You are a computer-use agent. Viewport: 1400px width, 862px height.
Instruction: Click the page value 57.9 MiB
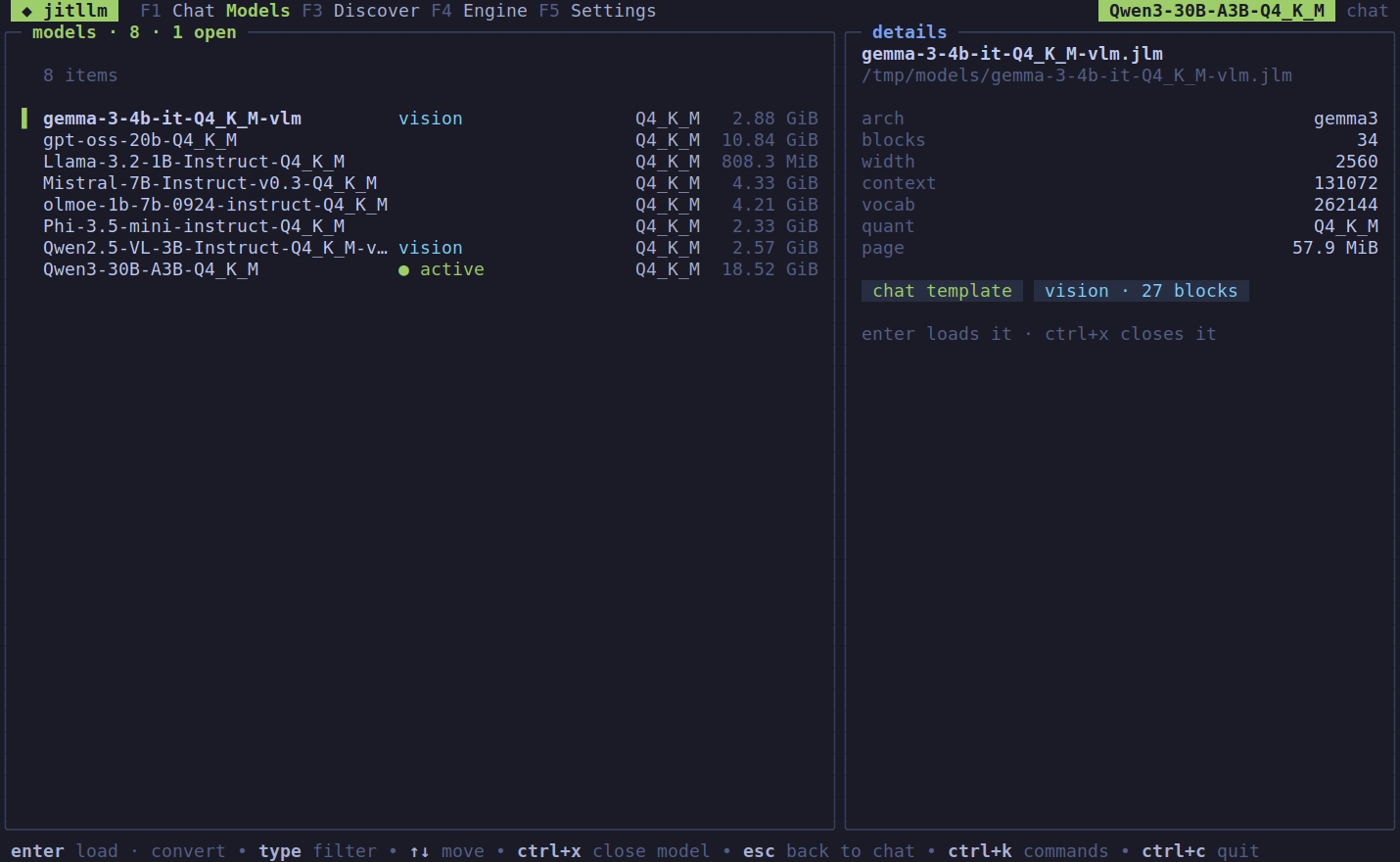point(1335,248)
